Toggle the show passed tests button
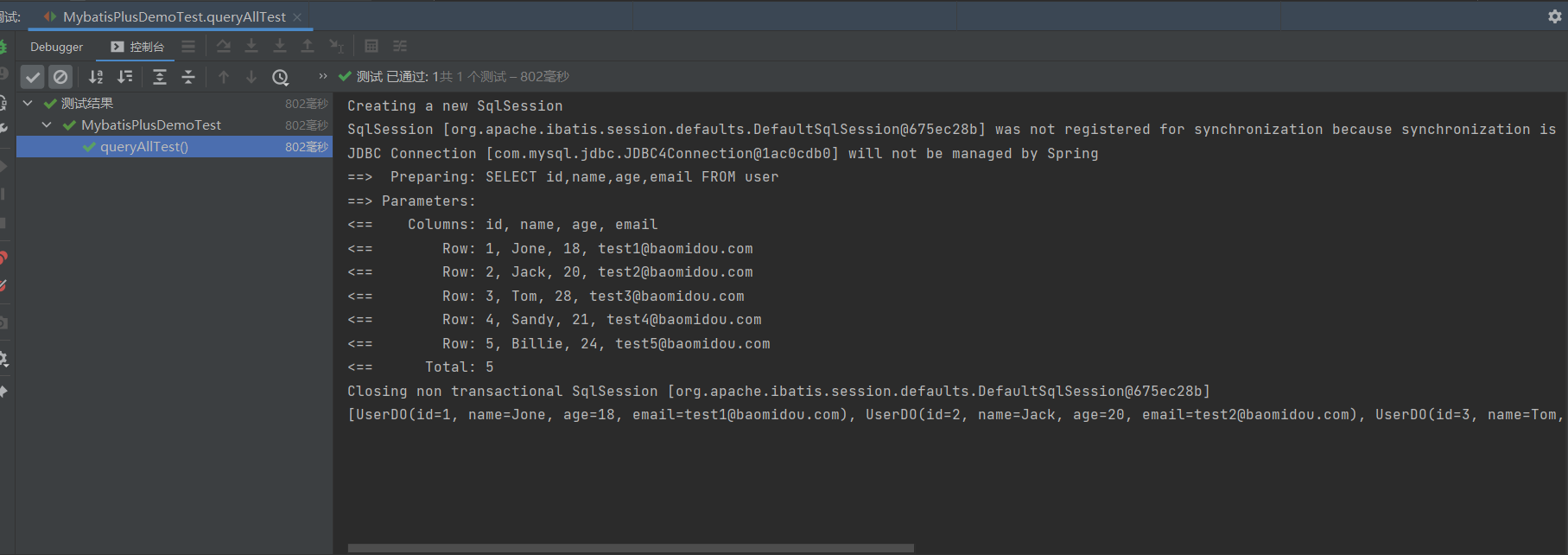The width and height of the screenshot is (1568, 555). 33,77
